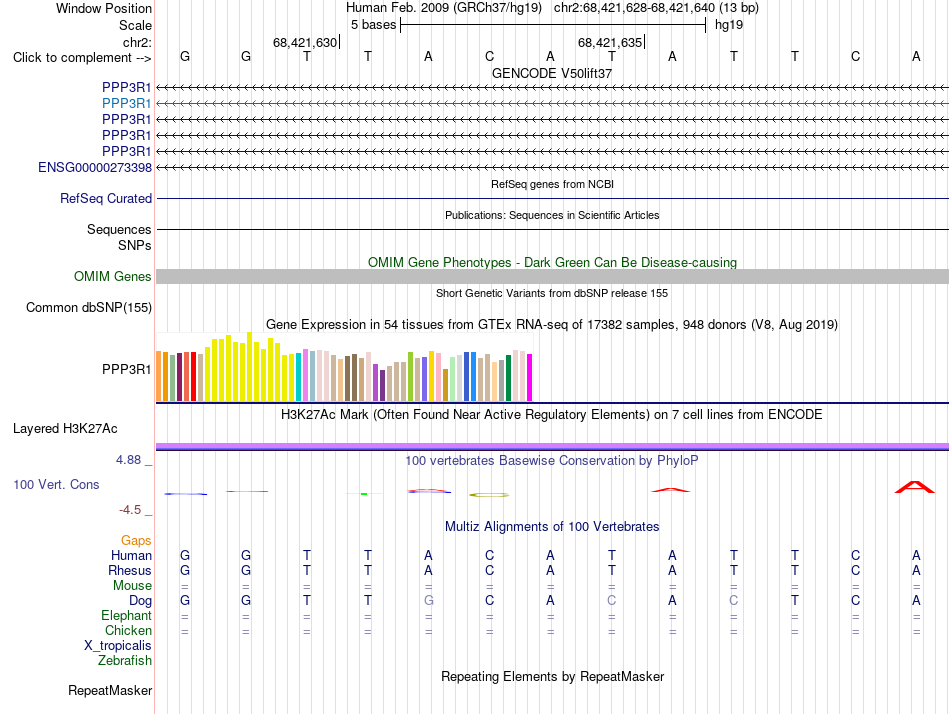
Task: Click the olive oval conservation glyph
Action: click(x=490, y=495)
